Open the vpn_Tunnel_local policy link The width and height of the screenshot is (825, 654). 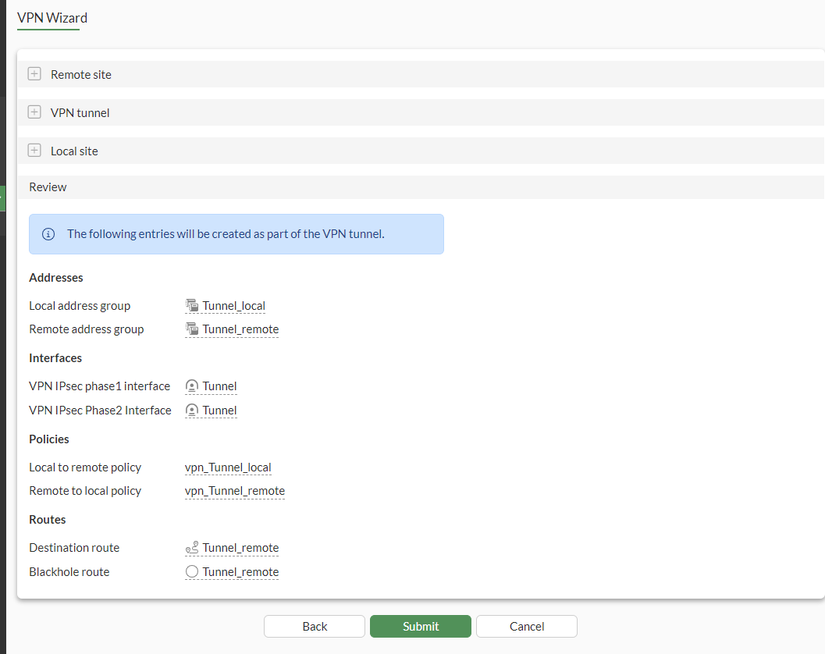[228, 467]
